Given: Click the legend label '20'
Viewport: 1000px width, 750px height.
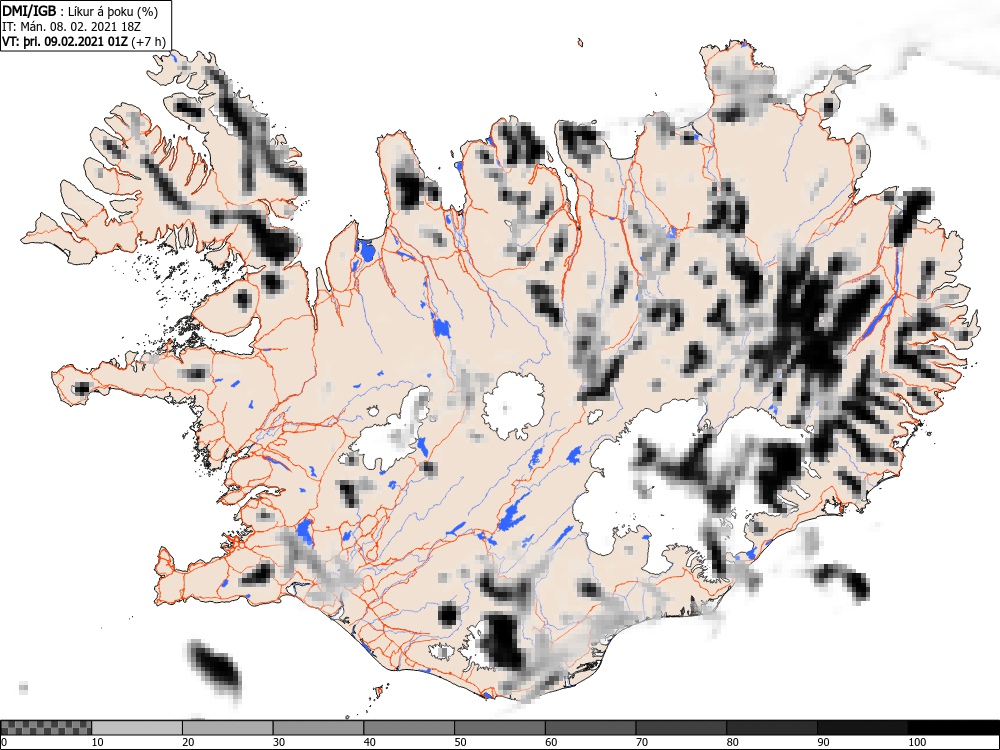Looking at the screenshot, I should pos(188,742).
